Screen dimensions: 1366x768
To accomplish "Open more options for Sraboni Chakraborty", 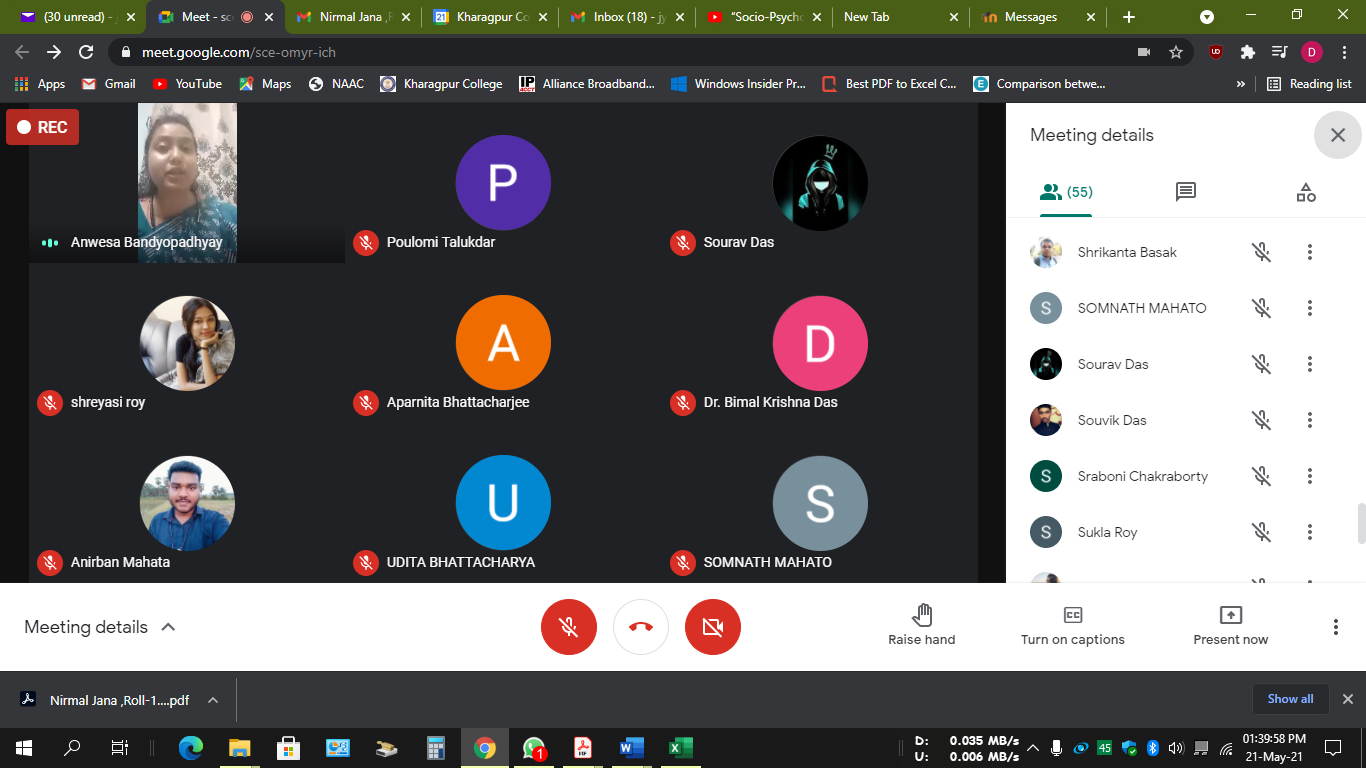I will [1310, 476].
